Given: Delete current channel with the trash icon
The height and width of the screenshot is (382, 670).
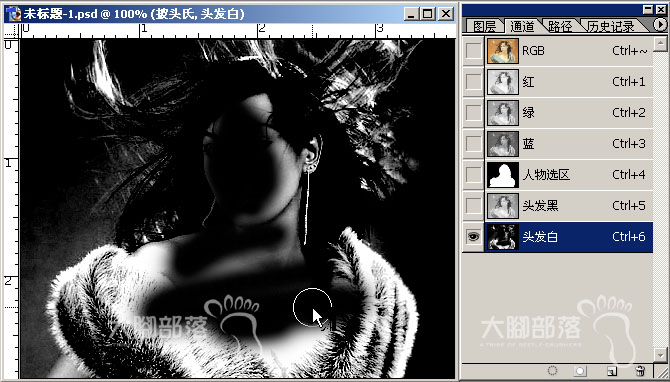Looking at the screenshot, I should 640,370.
